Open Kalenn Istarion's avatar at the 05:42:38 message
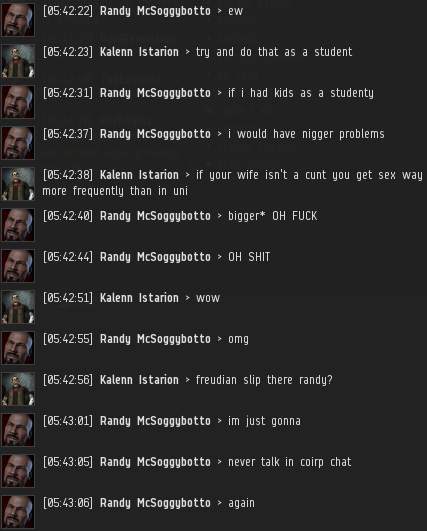Viewport: 427px width, 531px height. [x=18, y=184]
